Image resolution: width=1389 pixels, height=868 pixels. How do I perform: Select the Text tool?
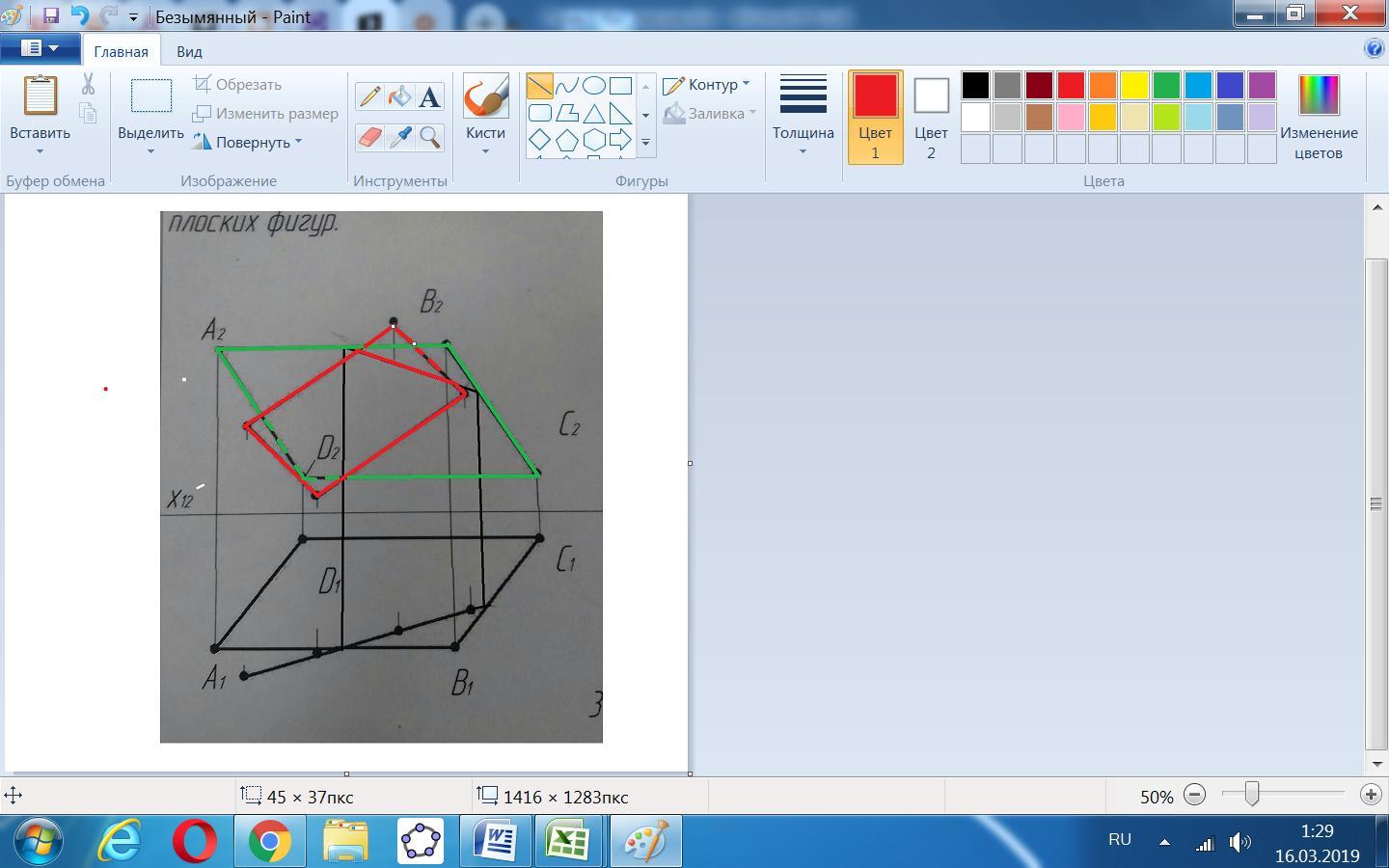(429, 96)
